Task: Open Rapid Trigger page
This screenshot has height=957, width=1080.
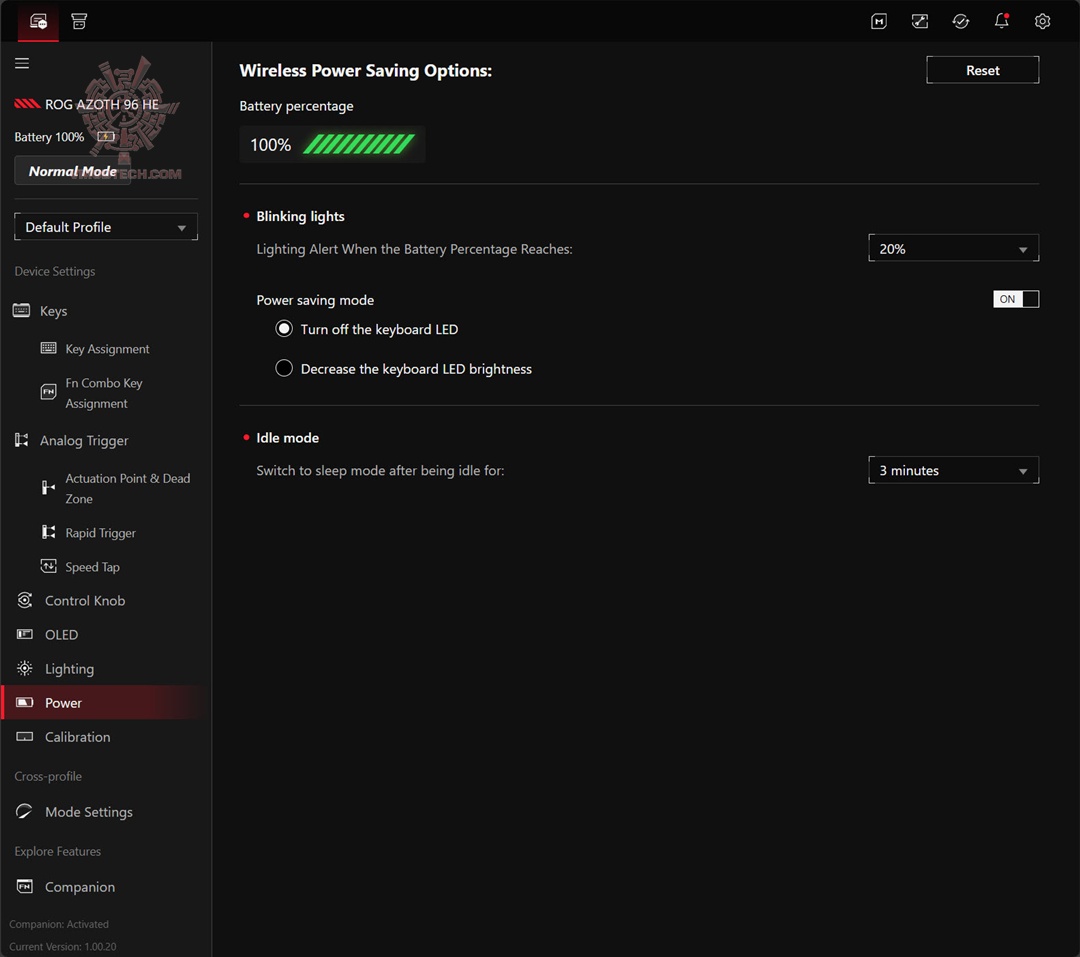Action: 101,533
